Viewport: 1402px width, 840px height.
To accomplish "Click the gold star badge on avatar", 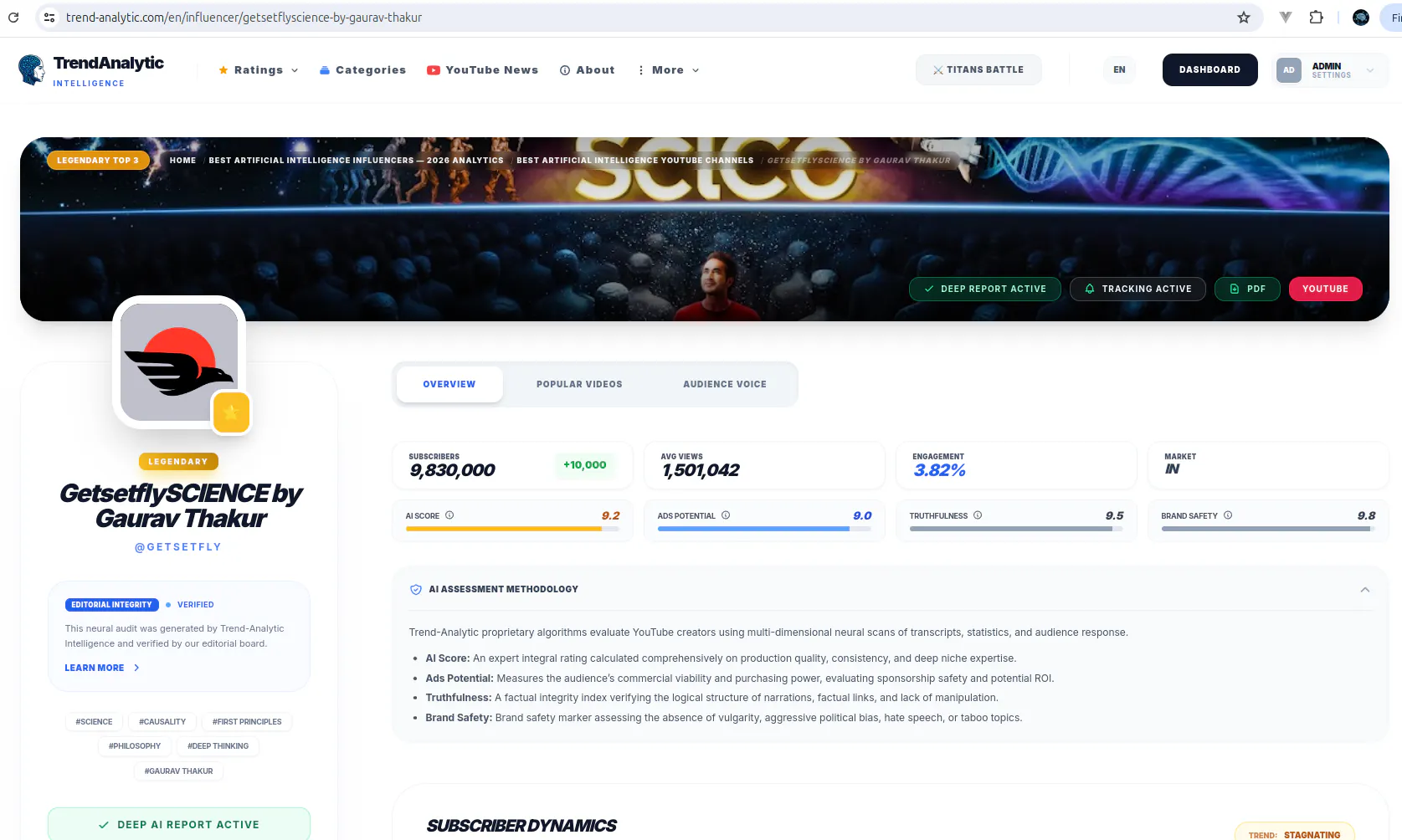I will (231, 412).
